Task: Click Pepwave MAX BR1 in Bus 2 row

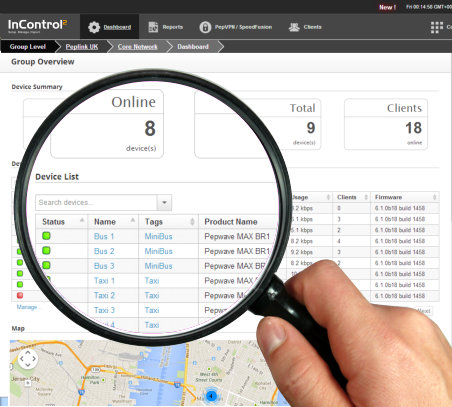Action: tap(237, 251)
